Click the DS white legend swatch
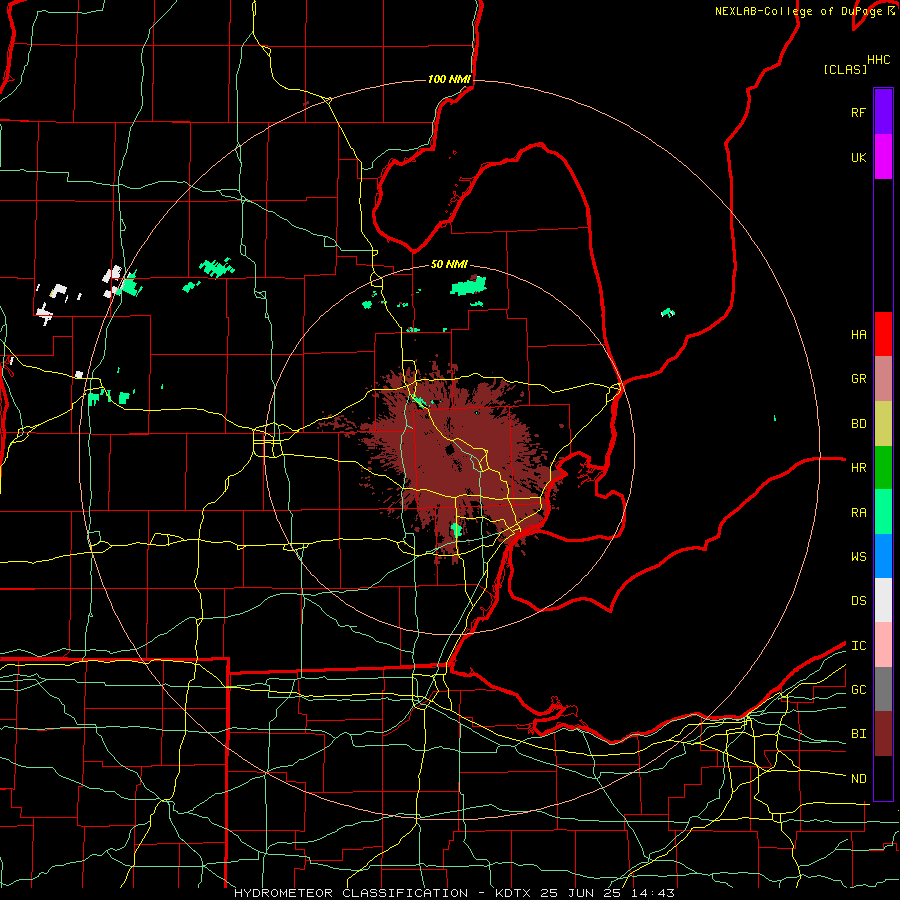900x900 pixels. [x=883, y=600]
